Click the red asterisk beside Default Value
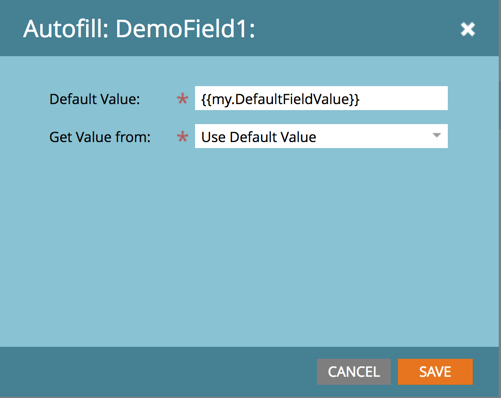 (182, 99)
